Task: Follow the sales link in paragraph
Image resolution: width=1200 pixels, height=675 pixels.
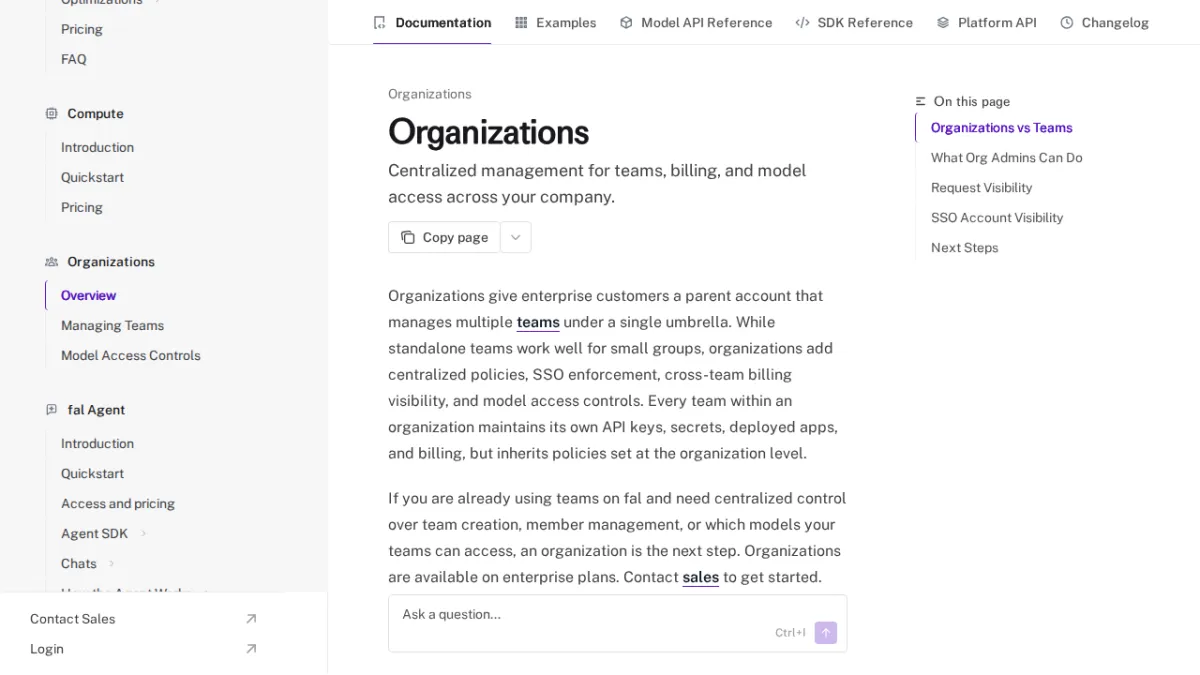Action: [x=701, y=577]
